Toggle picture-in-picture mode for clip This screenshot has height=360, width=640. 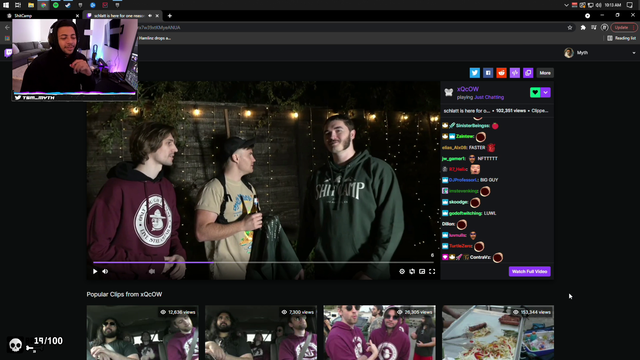422,271
